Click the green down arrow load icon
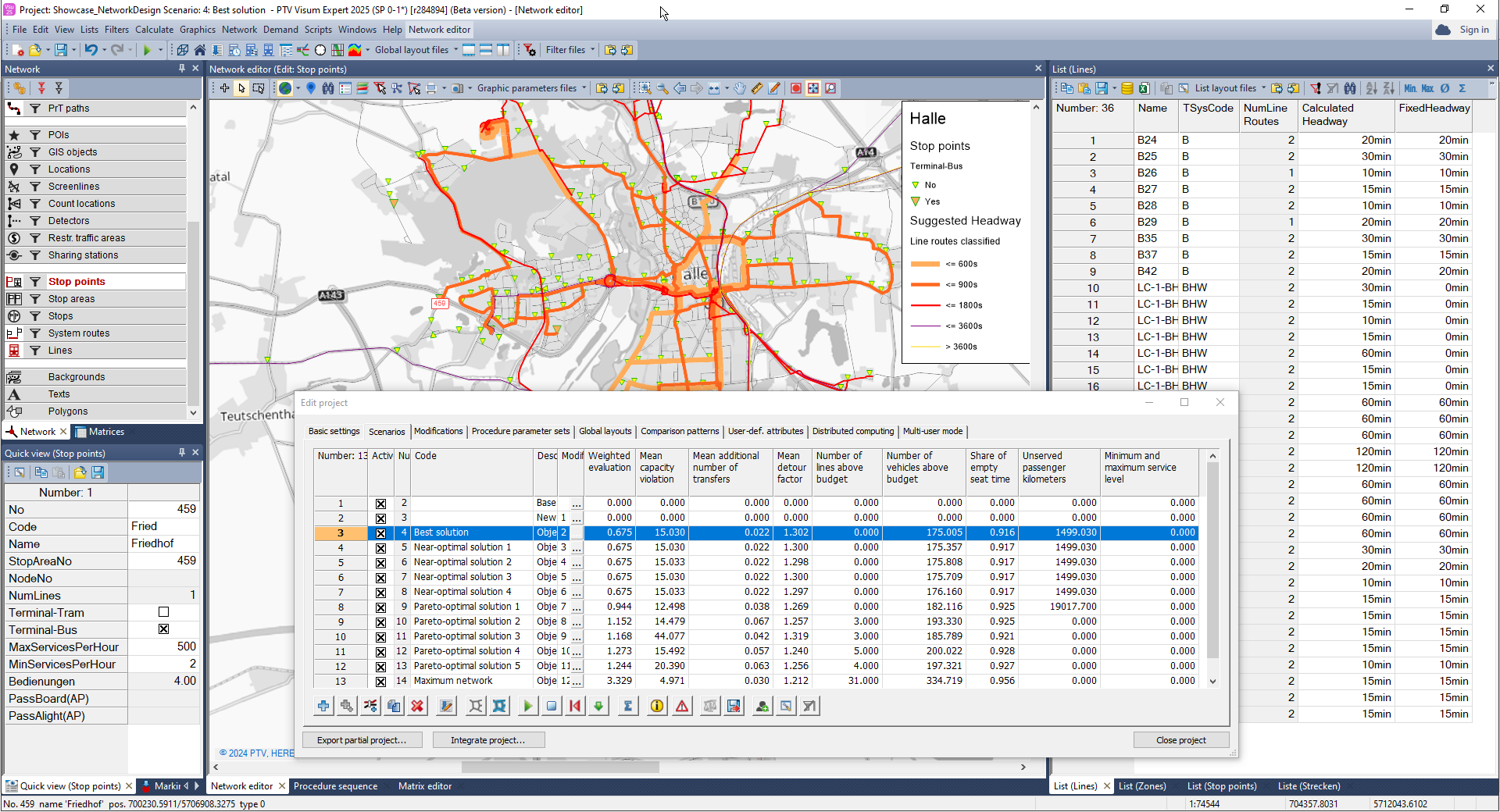Screen dimensions: 1500x812 pos(598,706)
